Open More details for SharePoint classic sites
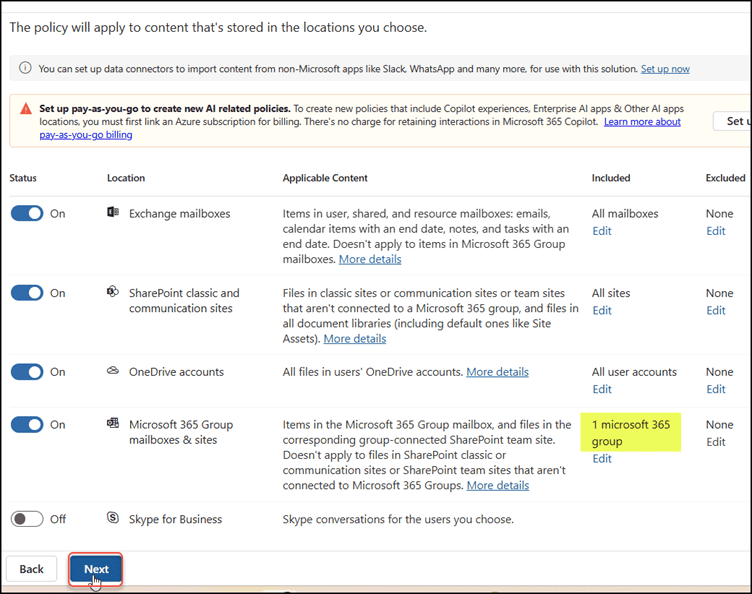This screenshot has height=594, width=752. pyautogui.click(x=354, y=338)
